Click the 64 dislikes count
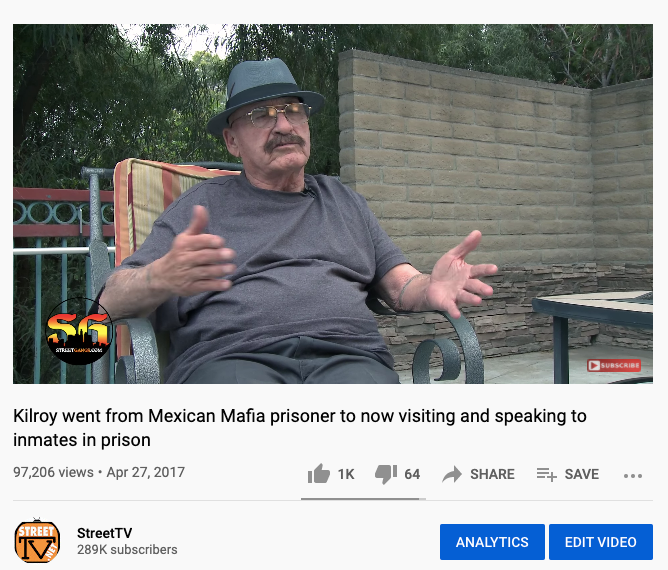 click(x=412, y=474)
